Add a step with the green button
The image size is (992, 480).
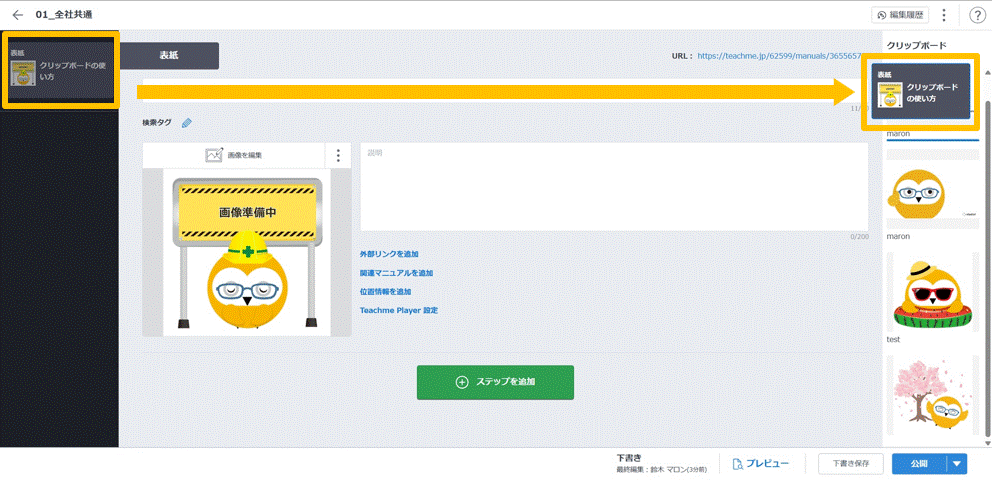click(495, 382)
